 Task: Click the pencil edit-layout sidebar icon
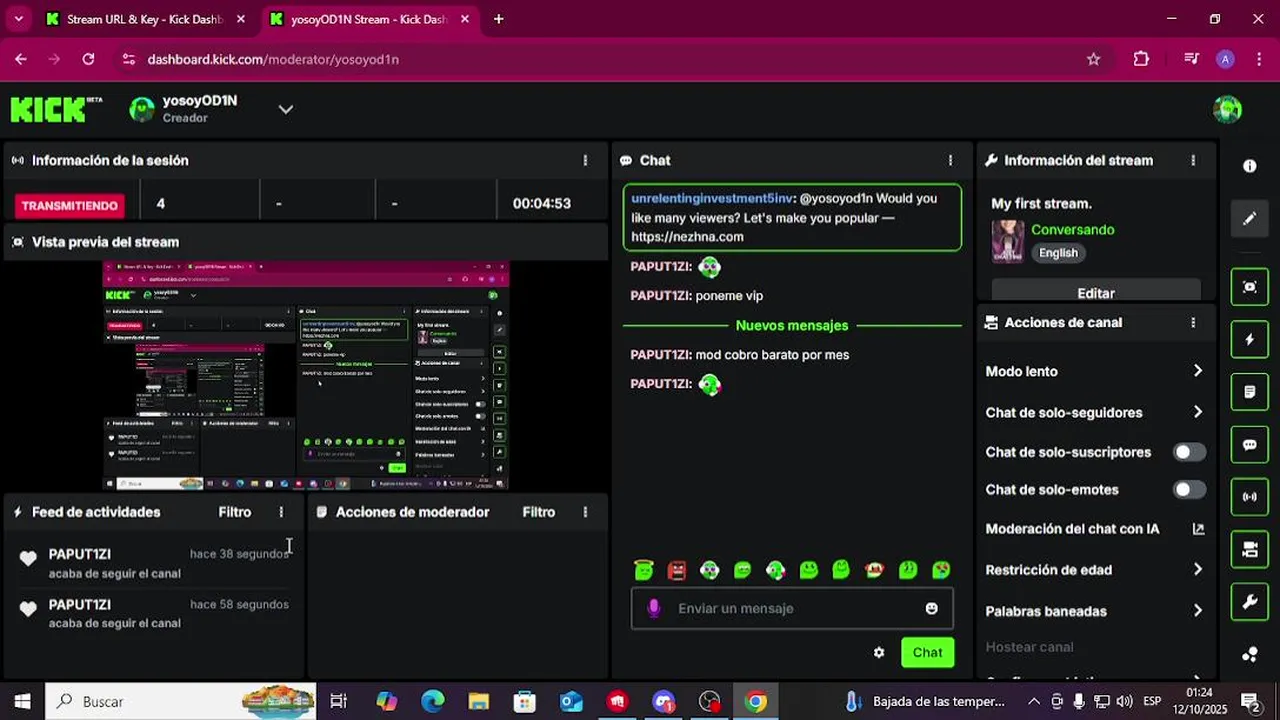point(1249,218)
